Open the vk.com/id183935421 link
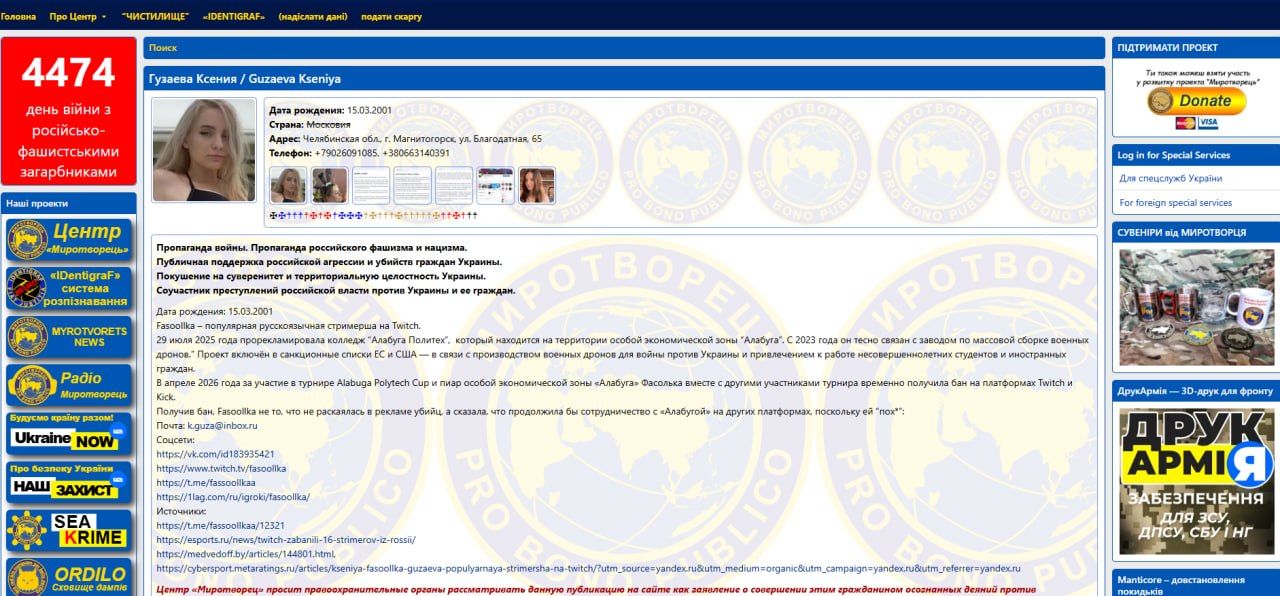1280x596 pixels. pyautogui.click(x=215, y=454)
